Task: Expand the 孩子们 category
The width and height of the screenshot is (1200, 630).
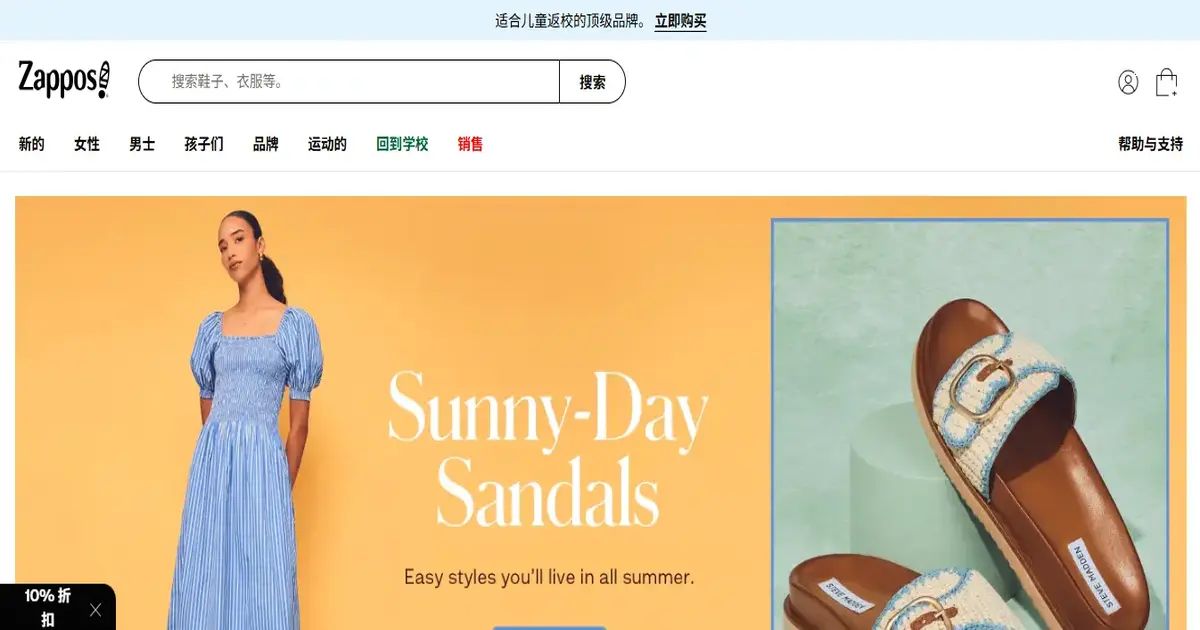Action: [204, 144]
